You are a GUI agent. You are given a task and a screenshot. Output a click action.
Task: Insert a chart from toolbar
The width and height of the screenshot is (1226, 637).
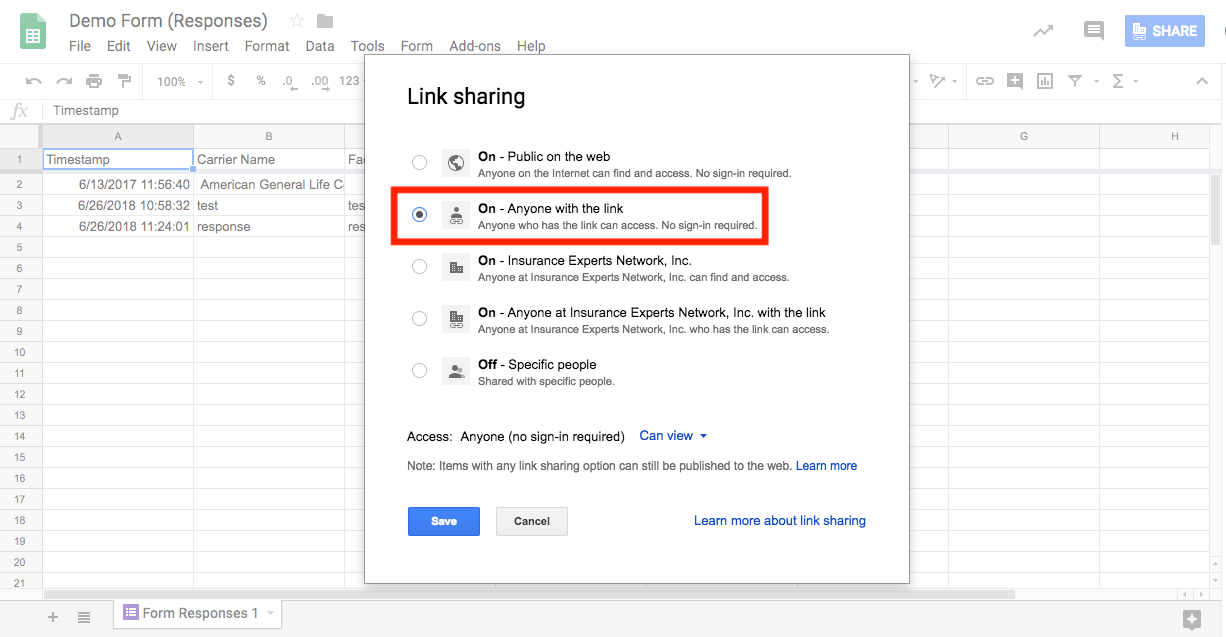pos(1045,81)
